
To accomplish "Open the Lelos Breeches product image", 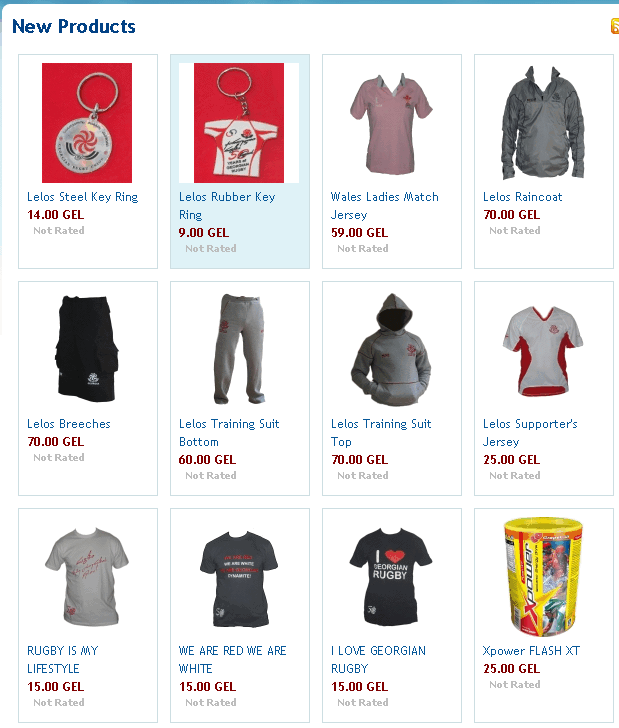I will click(x=87, y=349).
